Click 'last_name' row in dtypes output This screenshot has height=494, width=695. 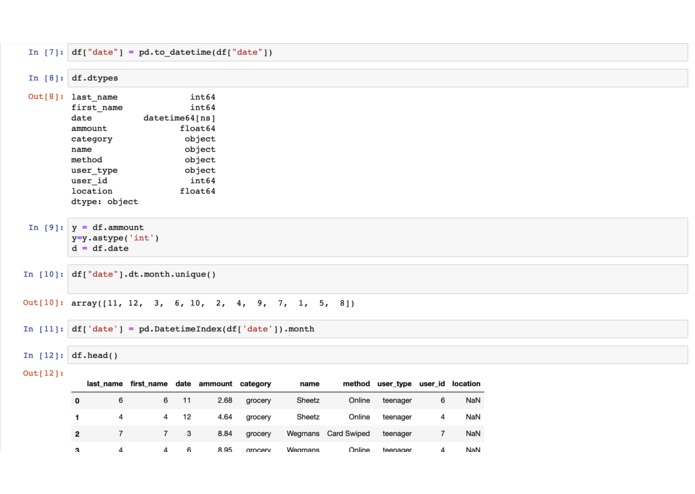click(143, 97)
